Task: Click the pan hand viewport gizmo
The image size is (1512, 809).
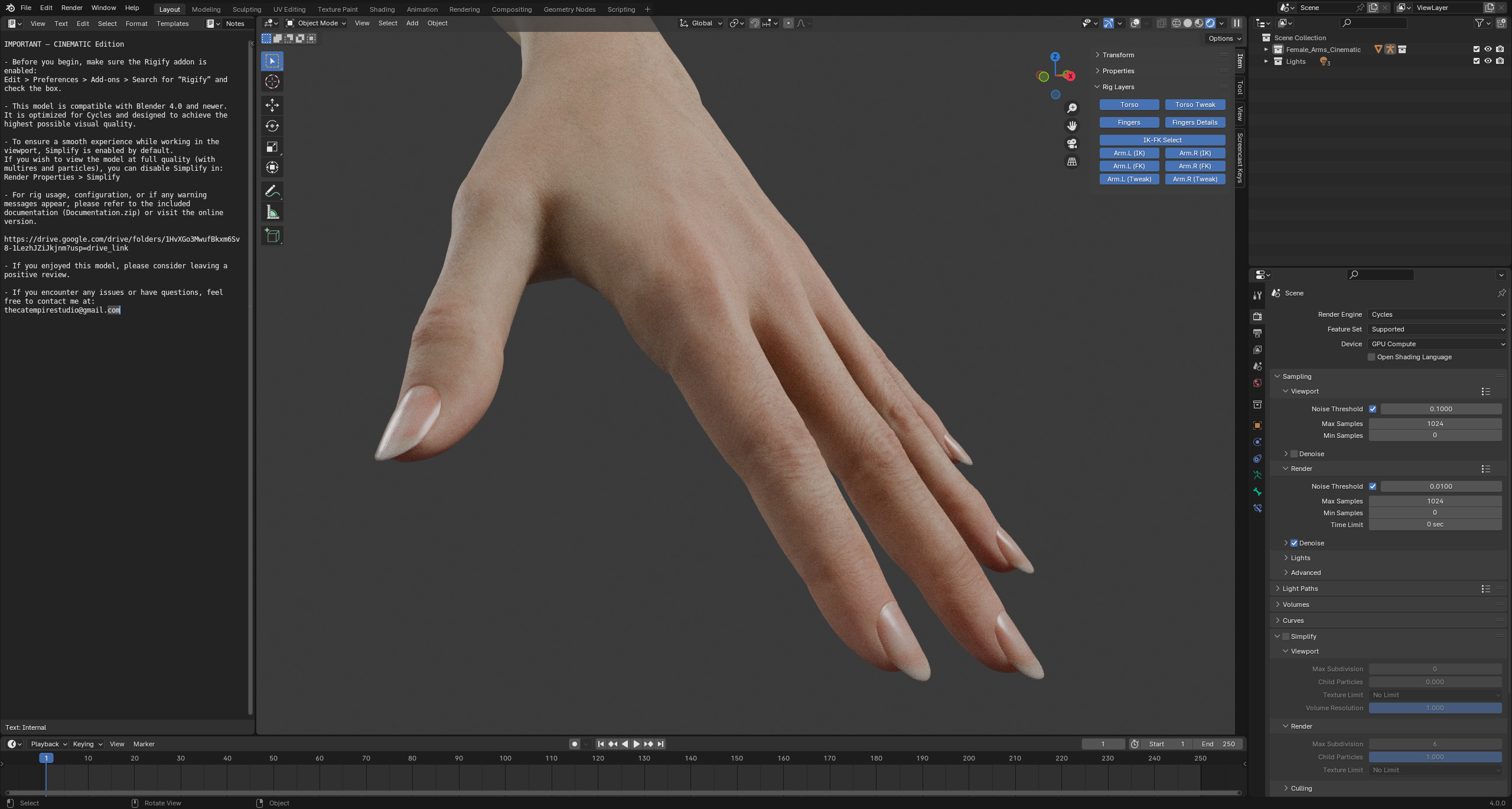Action: [x=1072, y=126]
